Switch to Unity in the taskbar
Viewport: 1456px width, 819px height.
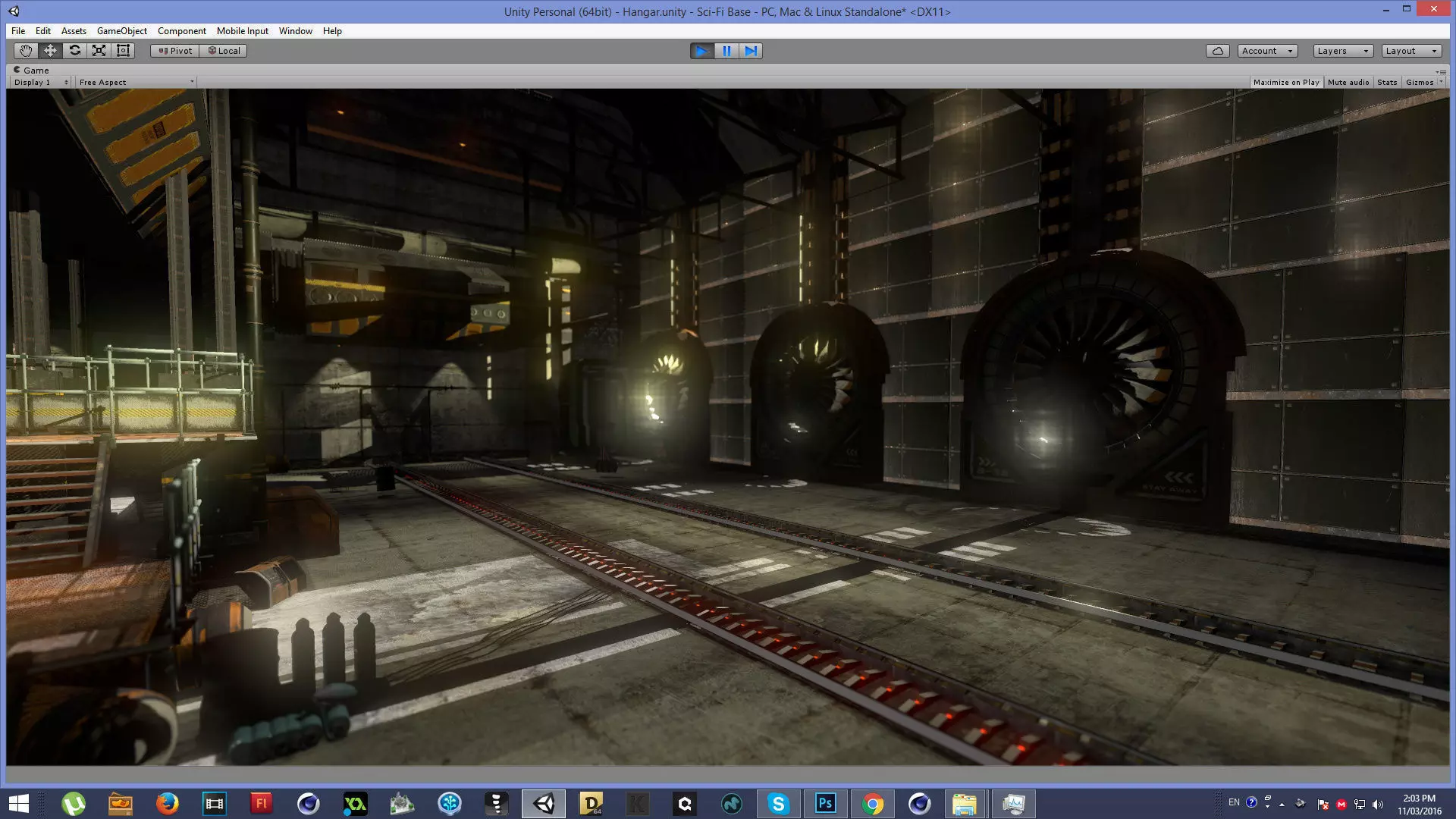click(544, 804)
